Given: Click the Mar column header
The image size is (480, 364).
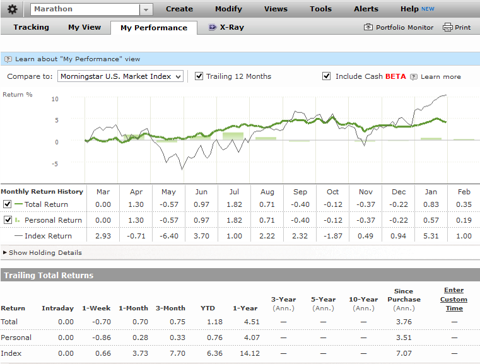Looking at the screenshot, I should click(103, 192).
